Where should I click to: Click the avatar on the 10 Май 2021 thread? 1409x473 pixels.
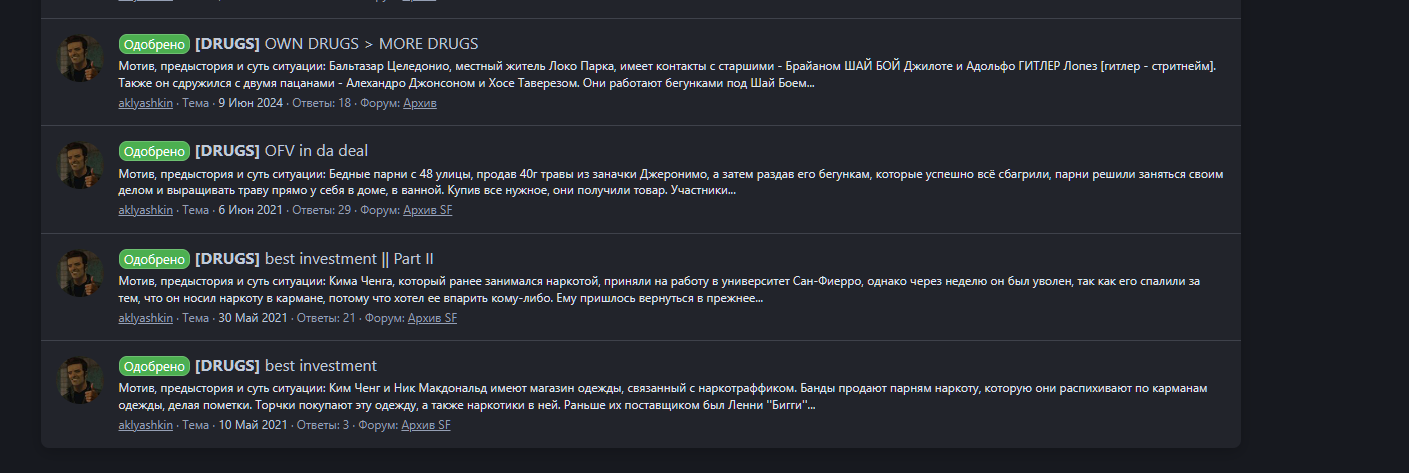tap(81, 380)
